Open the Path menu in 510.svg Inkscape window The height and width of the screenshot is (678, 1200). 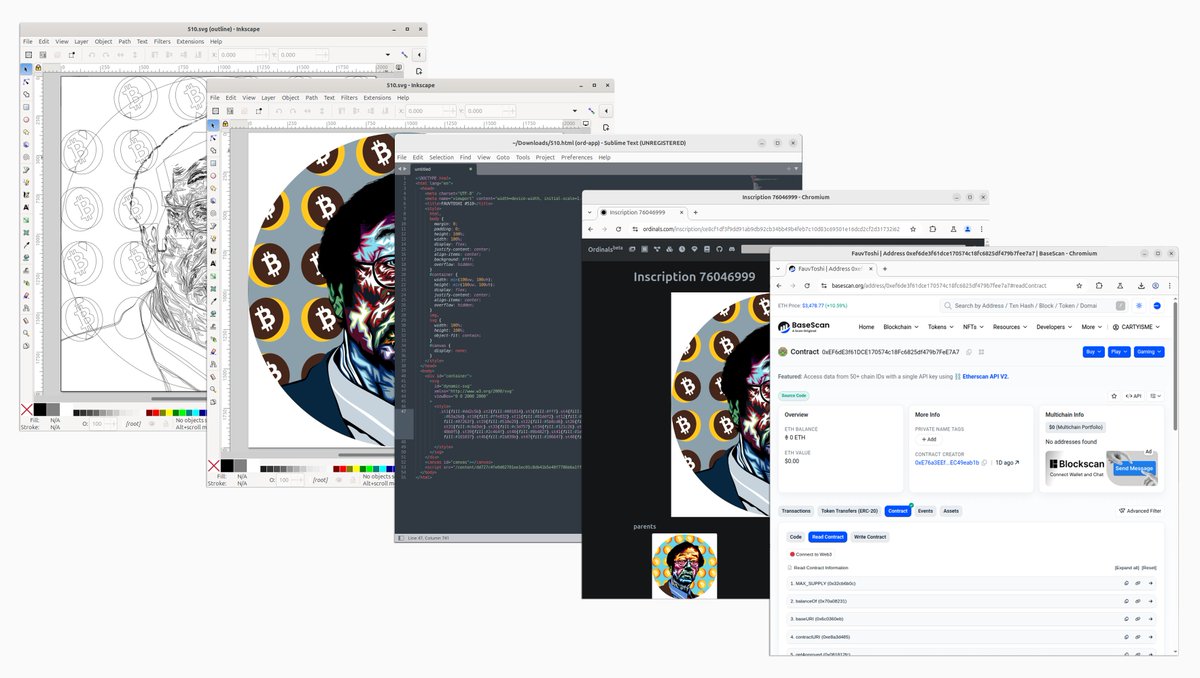click(311, 98)
